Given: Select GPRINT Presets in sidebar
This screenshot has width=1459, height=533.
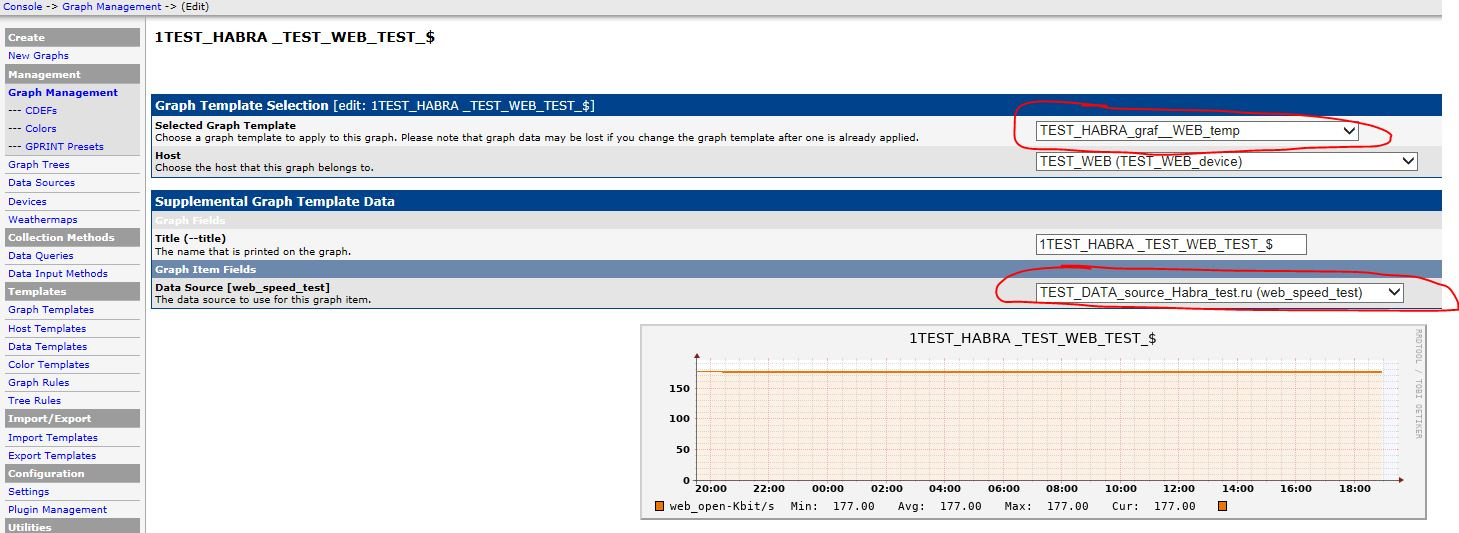Looking at the screenshot, I should click(64, 146).
